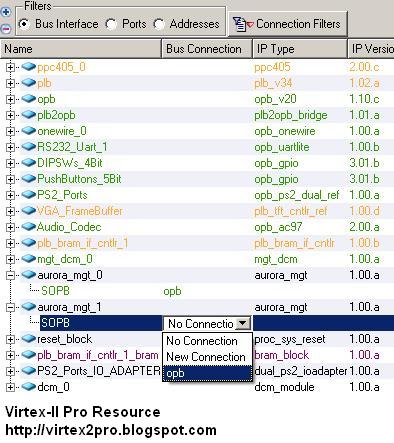Click the plb2opb bridge component icon

[29, 114]
